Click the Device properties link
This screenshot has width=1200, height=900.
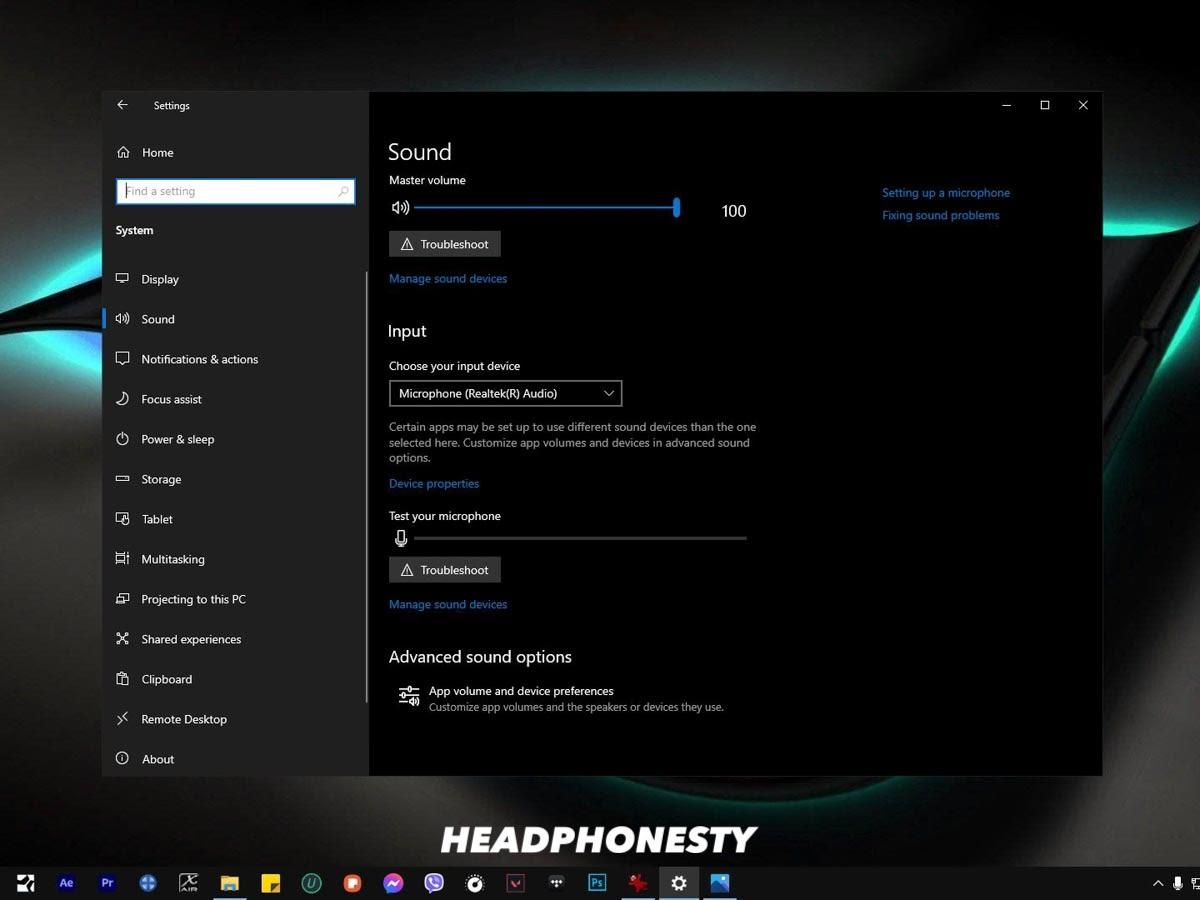(x=434, y=483)
